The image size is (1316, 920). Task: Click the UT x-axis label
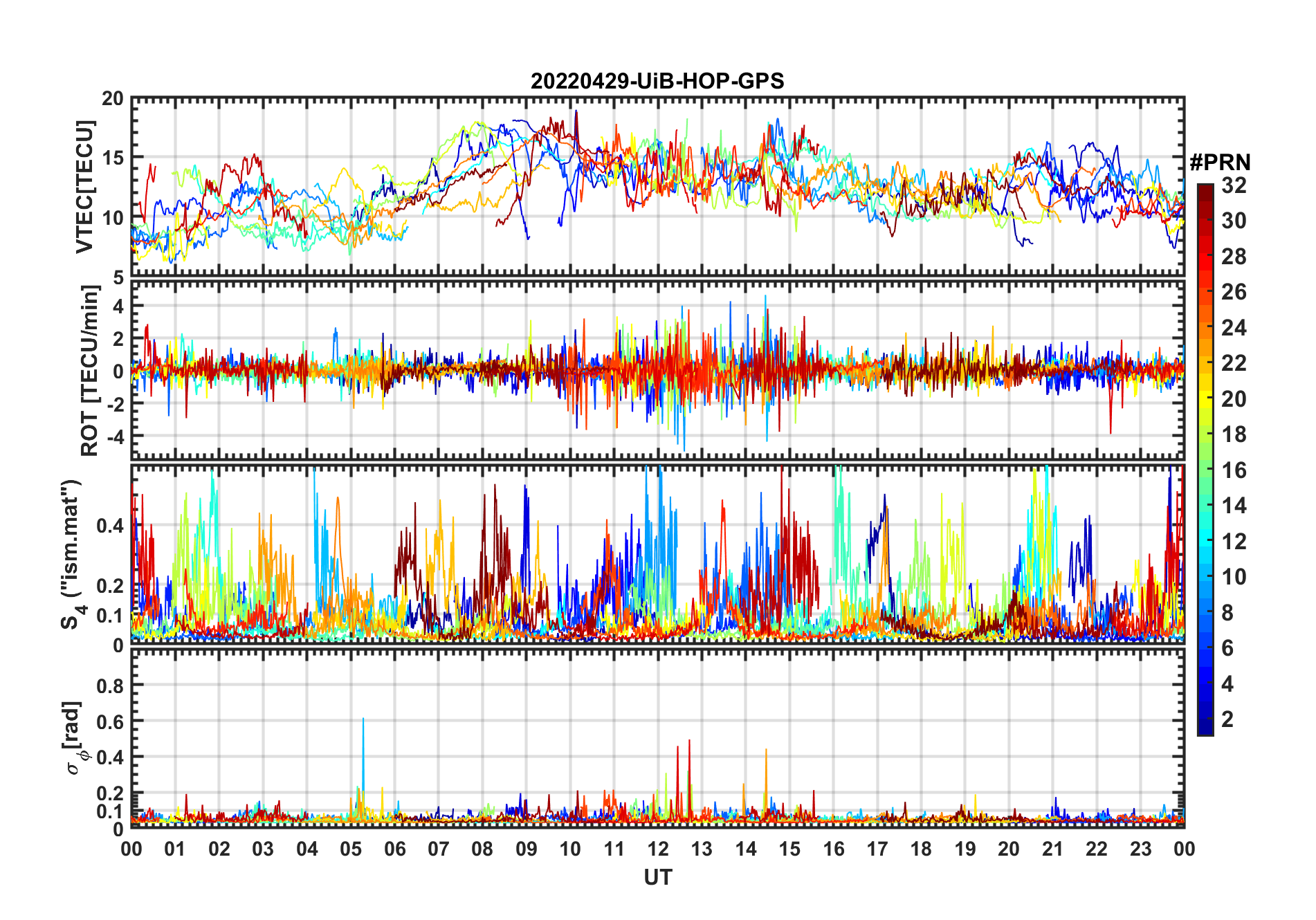coord(657,877)
